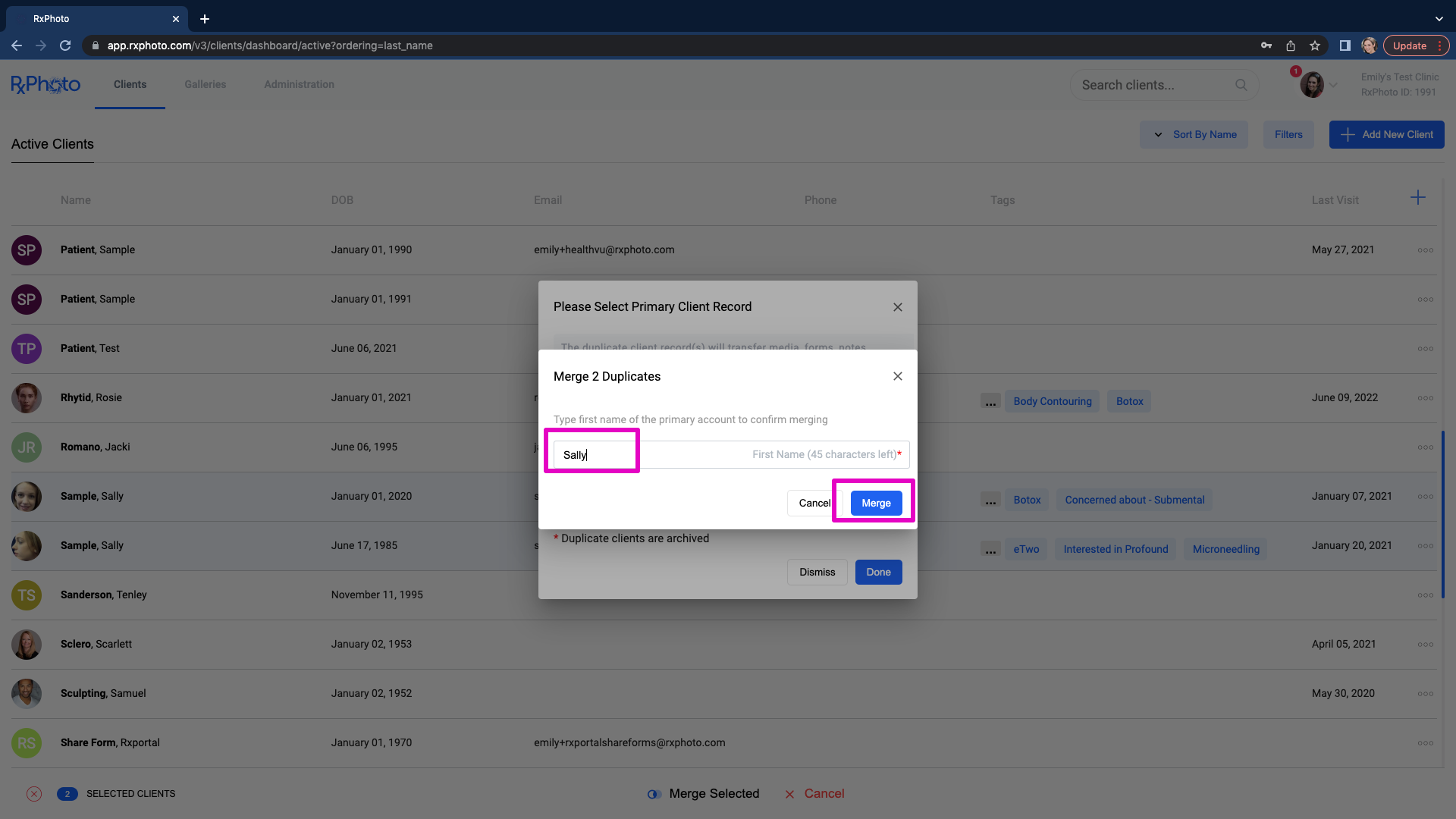1456x819 pixels.
Task: Open the Sort By Name dropdown
Action: (1194, 135)
